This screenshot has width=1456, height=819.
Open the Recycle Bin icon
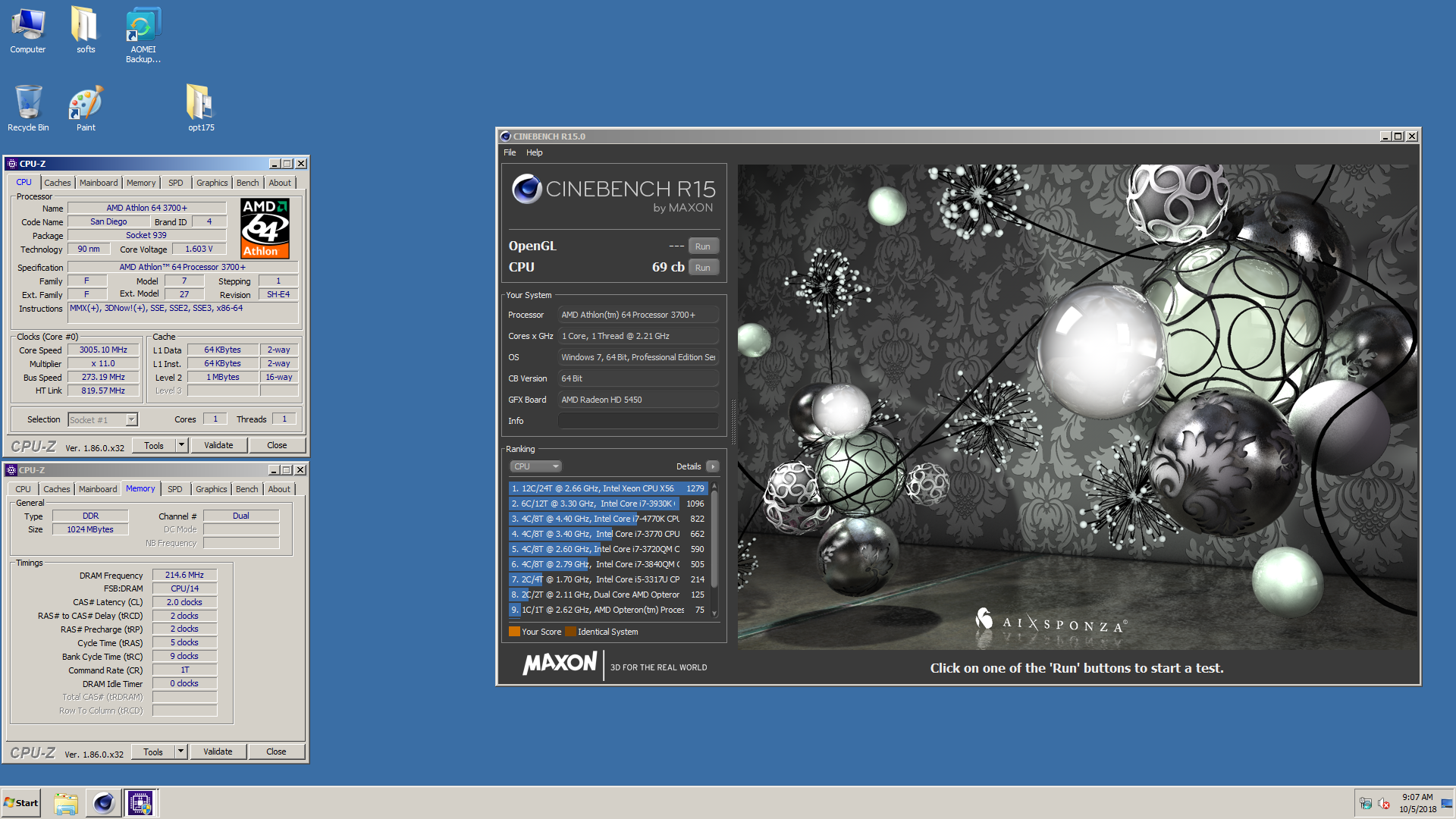[28, 108]
